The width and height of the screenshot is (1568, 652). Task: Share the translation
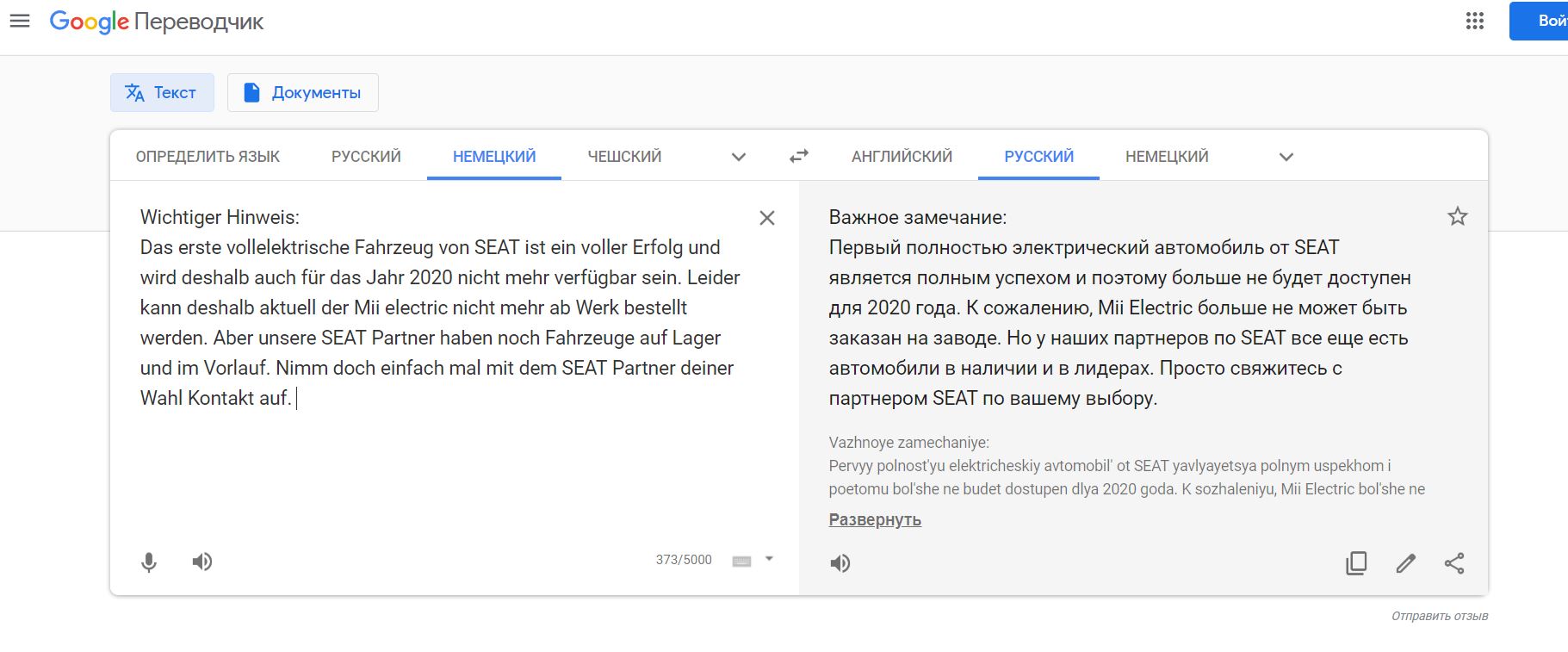1454,563
